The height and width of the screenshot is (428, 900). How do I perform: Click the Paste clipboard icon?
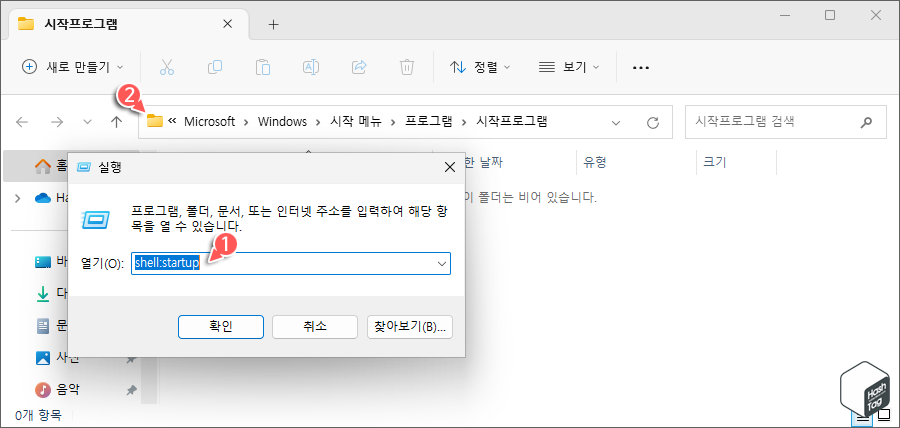(263, 67)
